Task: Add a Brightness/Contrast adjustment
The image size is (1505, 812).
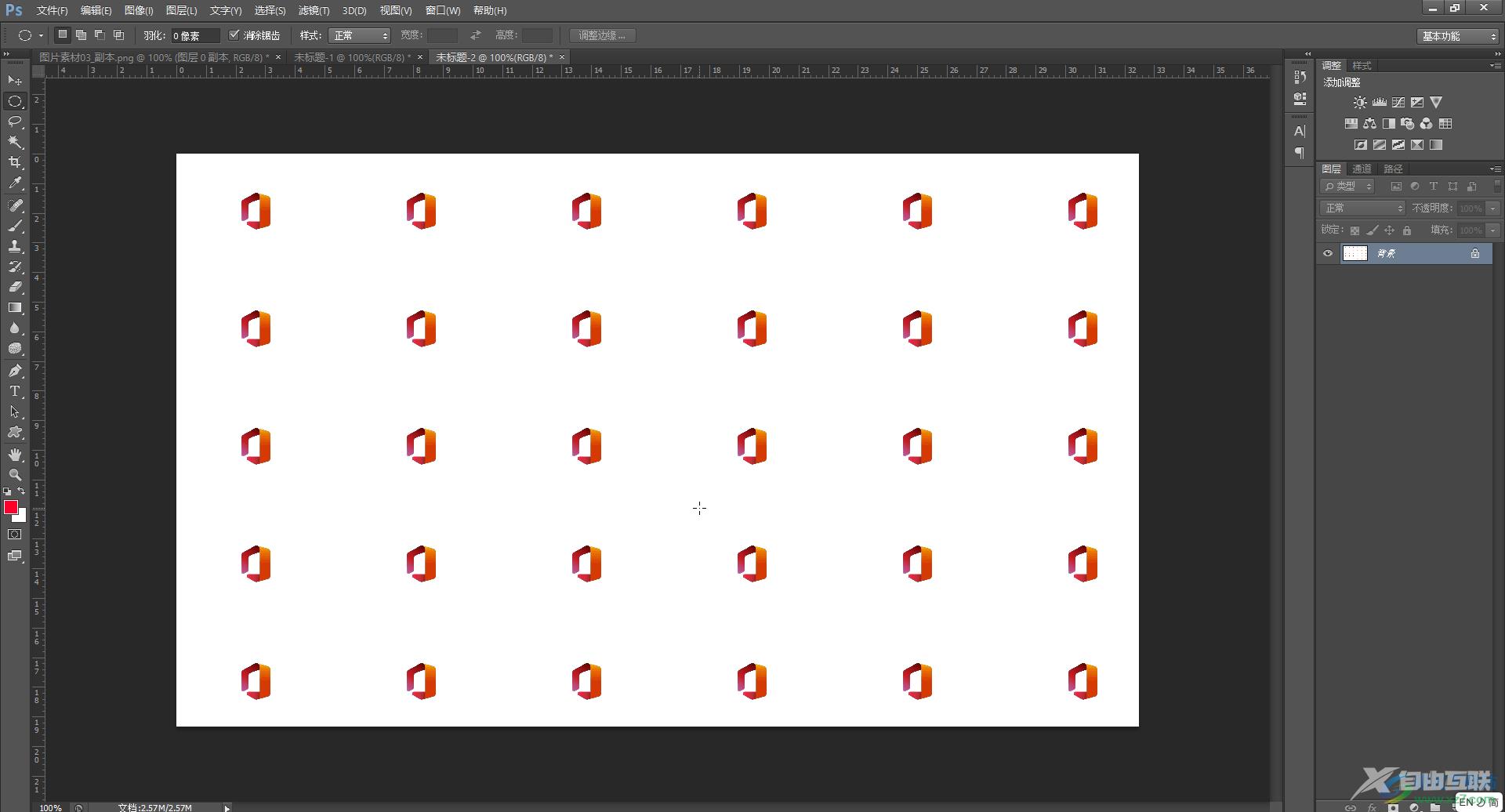Action: coord(1360,103)
